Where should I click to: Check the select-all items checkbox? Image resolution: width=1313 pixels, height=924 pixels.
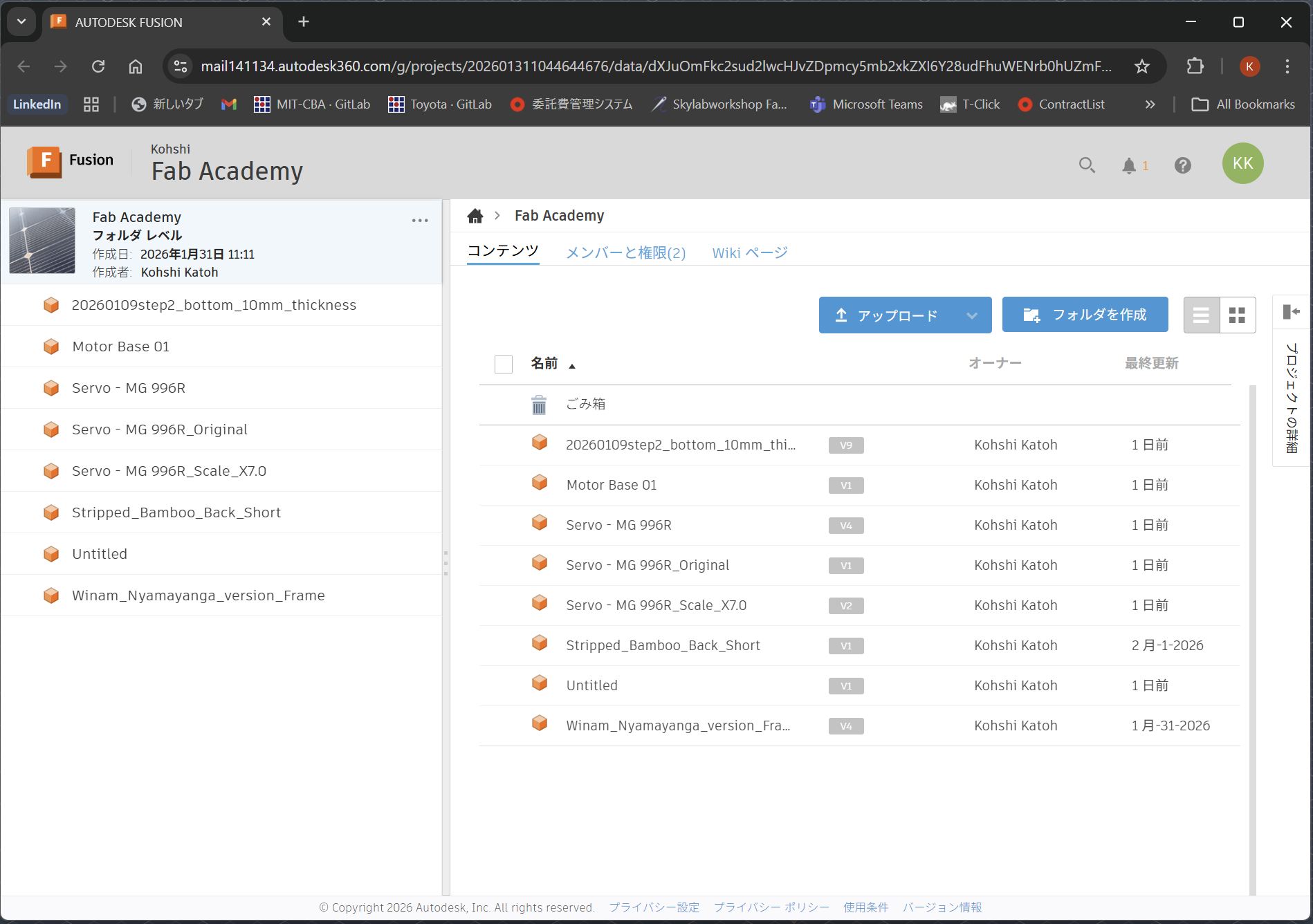504,364
